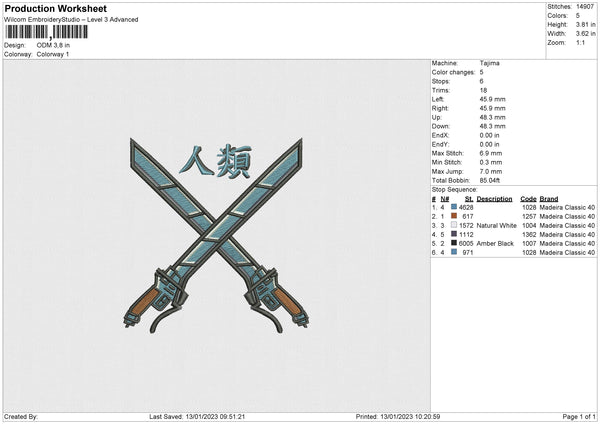Click "Wilcom EmbroideryStudio – Level 3 Advanced" text

(x=71, y=20)
